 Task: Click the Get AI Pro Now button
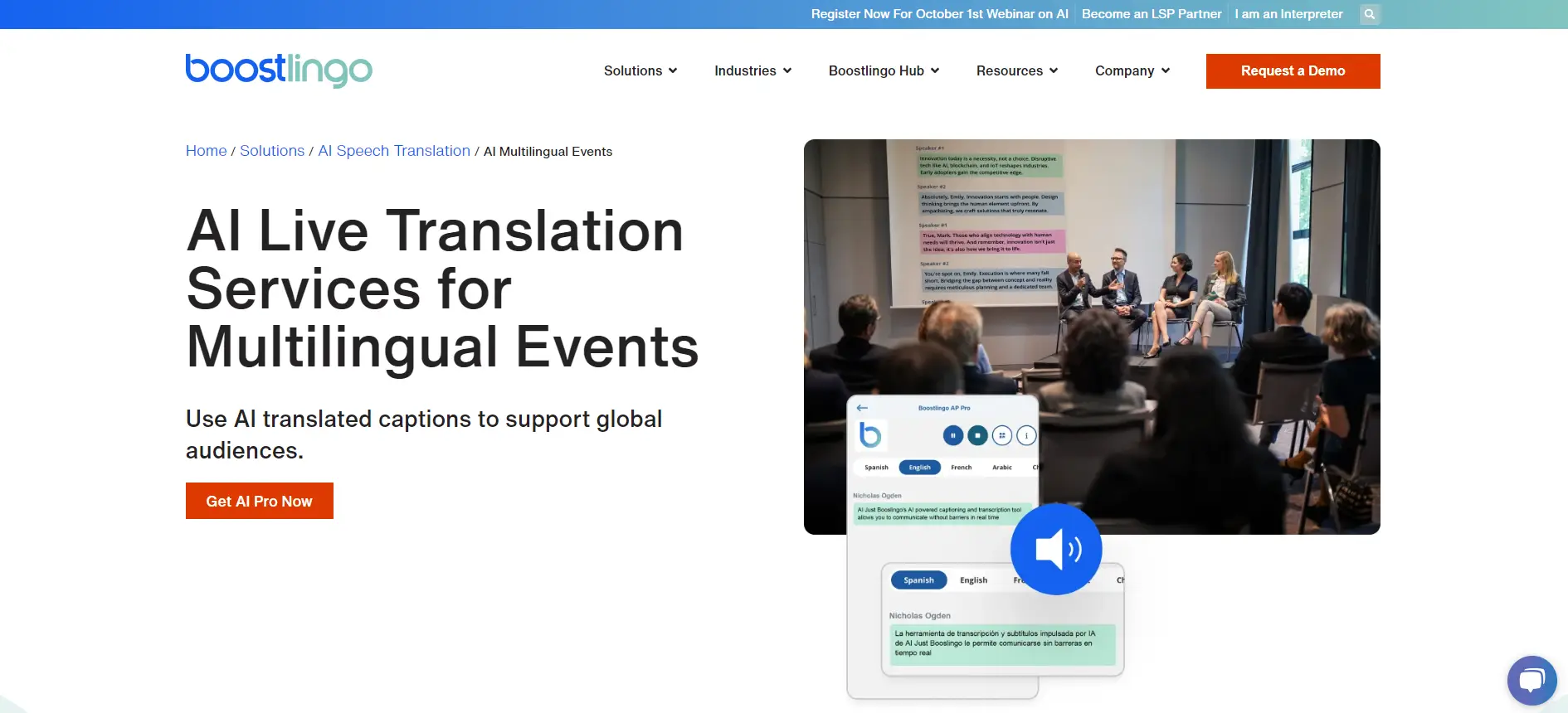coord(260,501)
